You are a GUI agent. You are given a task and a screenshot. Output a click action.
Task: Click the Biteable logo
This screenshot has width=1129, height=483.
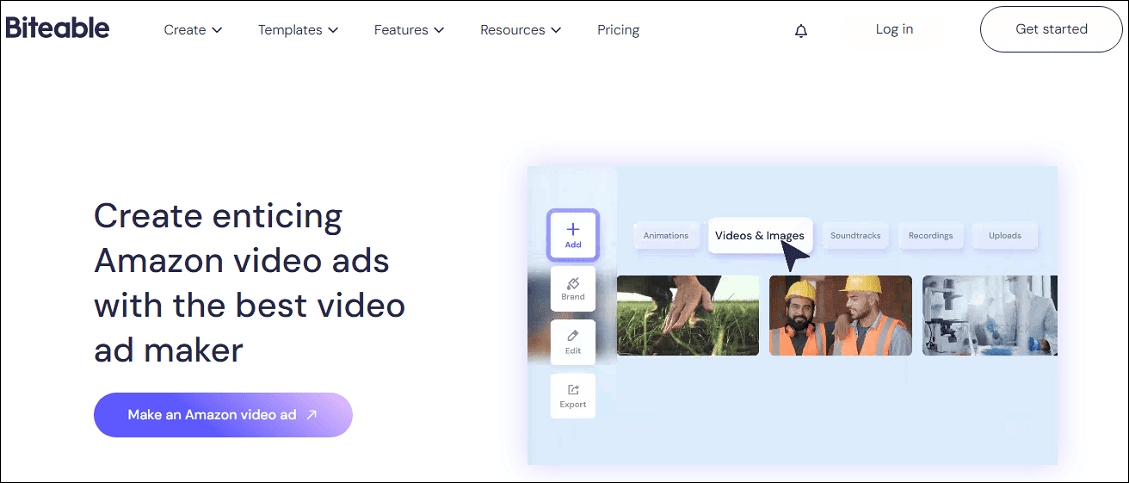58,28
